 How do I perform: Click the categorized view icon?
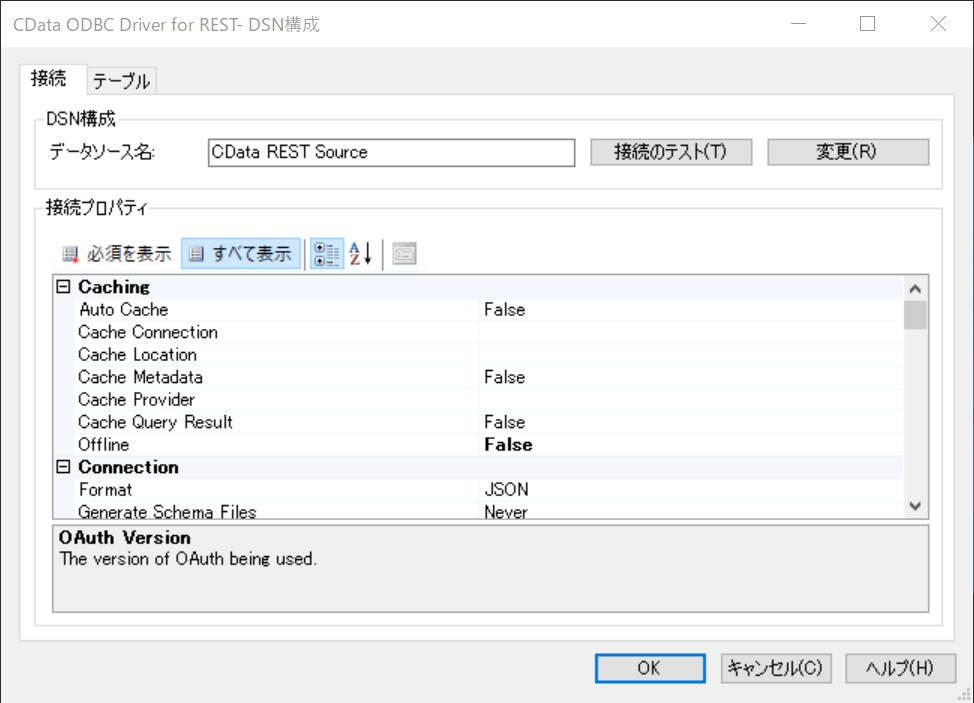(x=327, y=254)
